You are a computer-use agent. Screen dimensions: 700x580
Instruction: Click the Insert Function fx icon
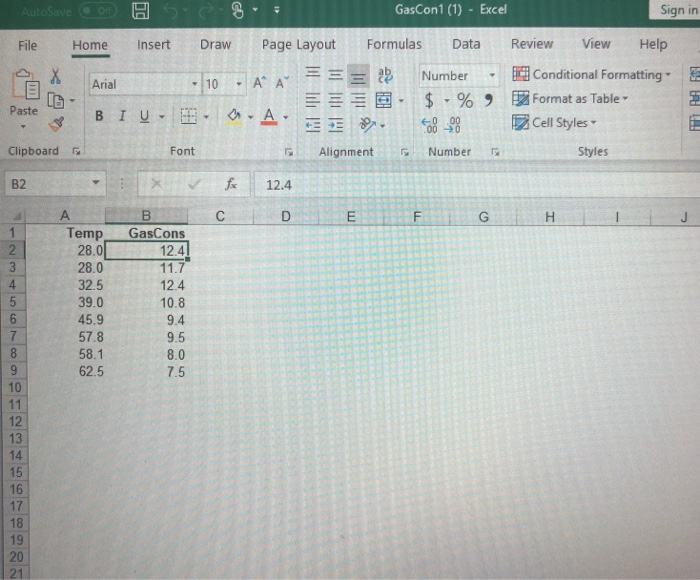pyautogui.click(x=231, y=184)
